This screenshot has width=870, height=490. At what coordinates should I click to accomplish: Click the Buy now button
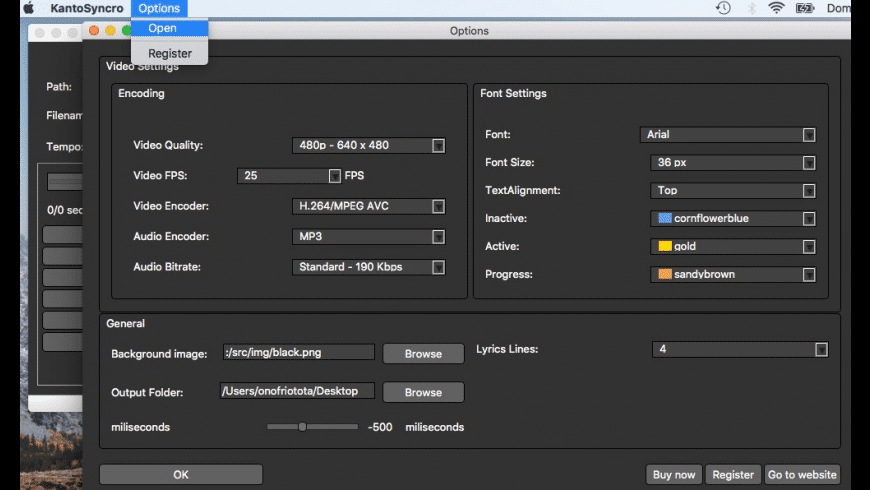pyautogui.click(x=674, y=474)
